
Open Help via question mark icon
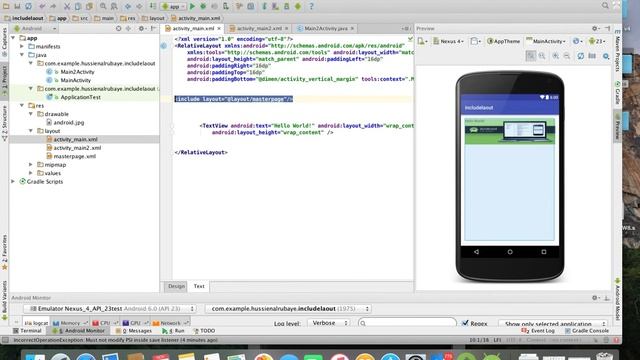[311, 6]
